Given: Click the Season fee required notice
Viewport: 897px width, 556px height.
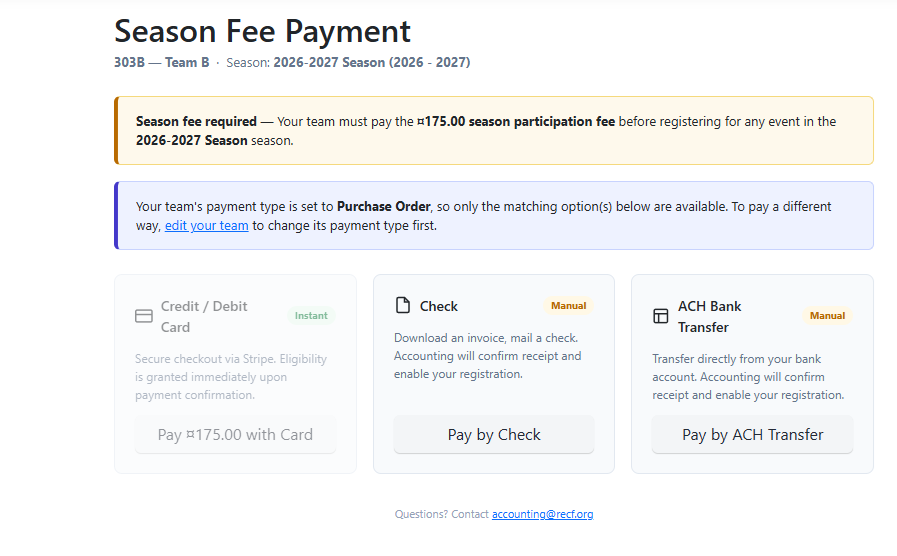Looking at the screenshot, I should 494,130.
